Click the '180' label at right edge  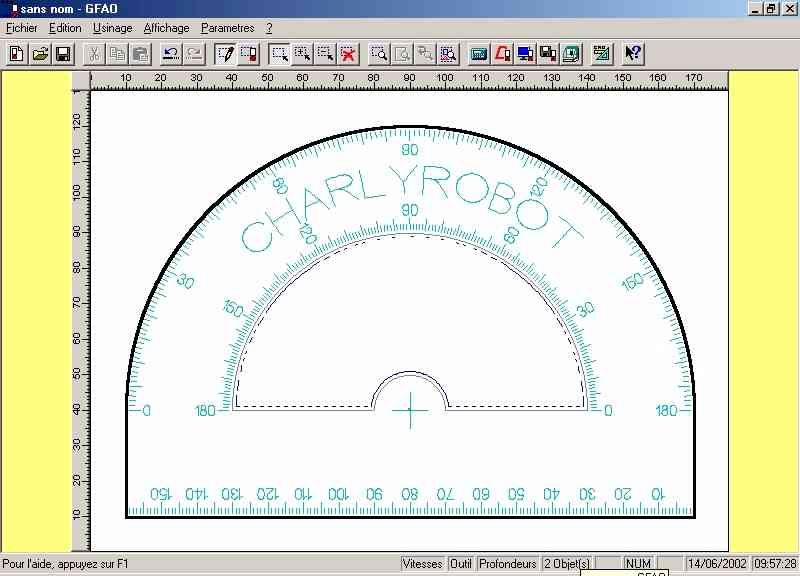click(x=666, y=411)
